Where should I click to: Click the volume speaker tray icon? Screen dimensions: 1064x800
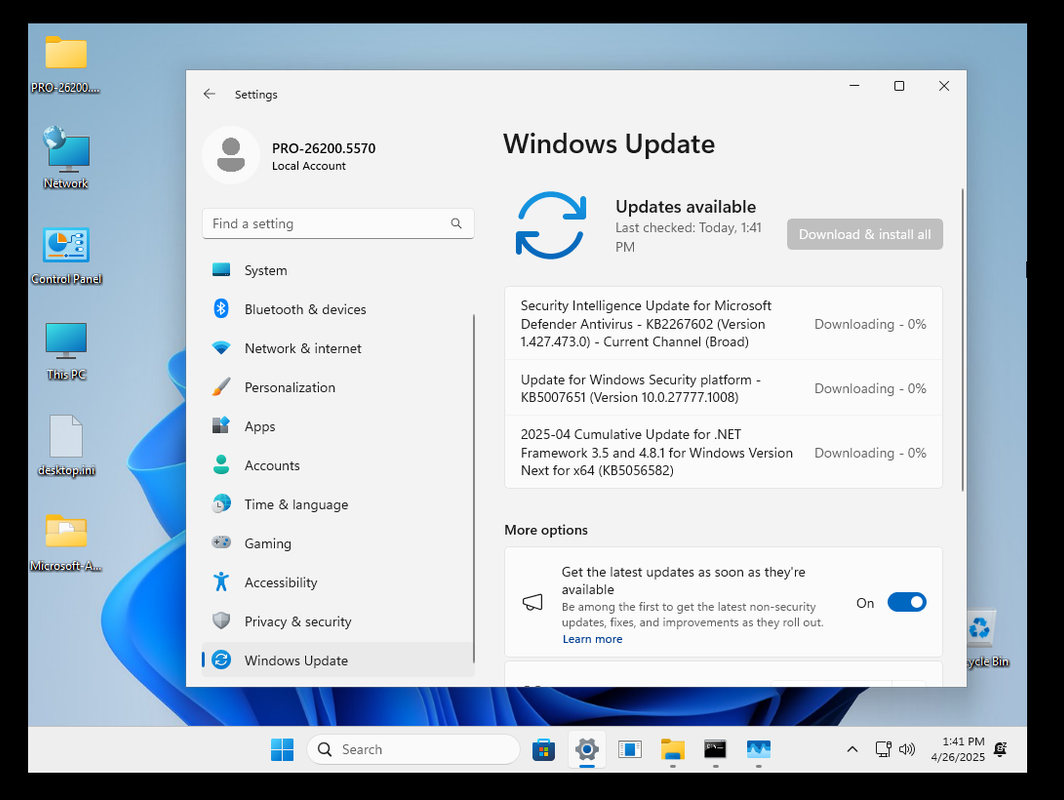907,749
